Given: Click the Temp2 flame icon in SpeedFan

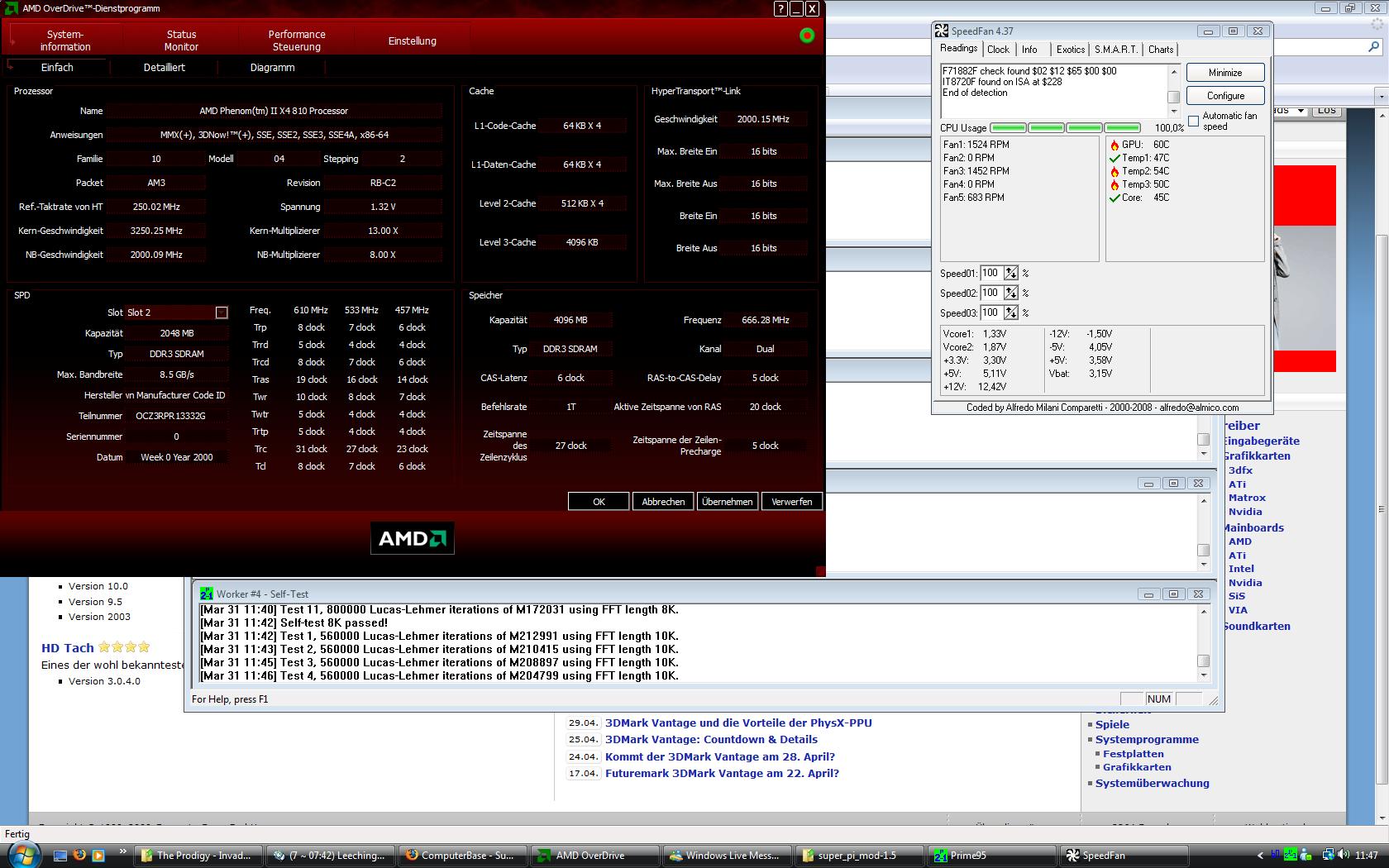Looking at the screenshot, I should point(1115,171).
